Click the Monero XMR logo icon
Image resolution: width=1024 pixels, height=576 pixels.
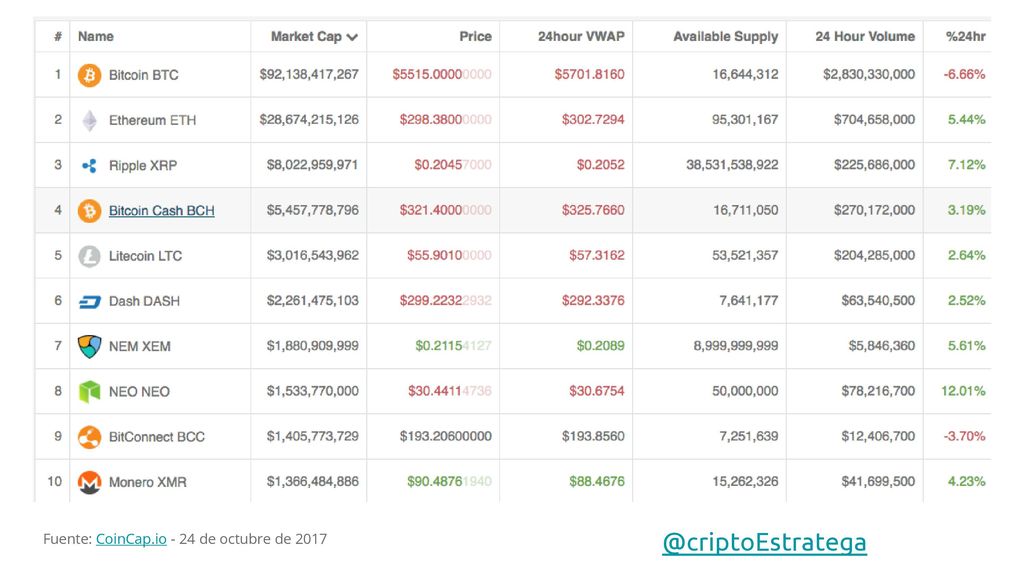click(x=89, y=483)
